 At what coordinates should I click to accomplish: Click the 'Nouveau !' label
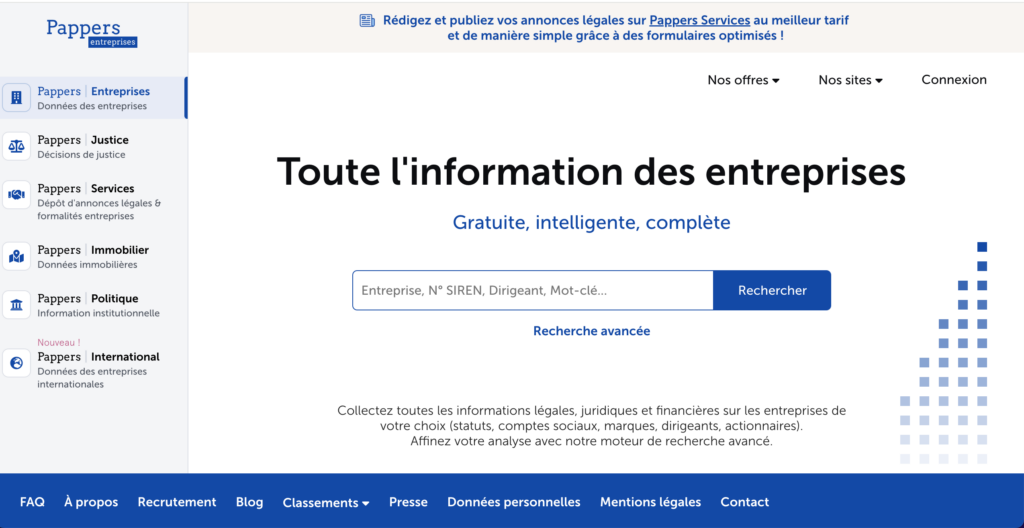[x=59, y=342]
